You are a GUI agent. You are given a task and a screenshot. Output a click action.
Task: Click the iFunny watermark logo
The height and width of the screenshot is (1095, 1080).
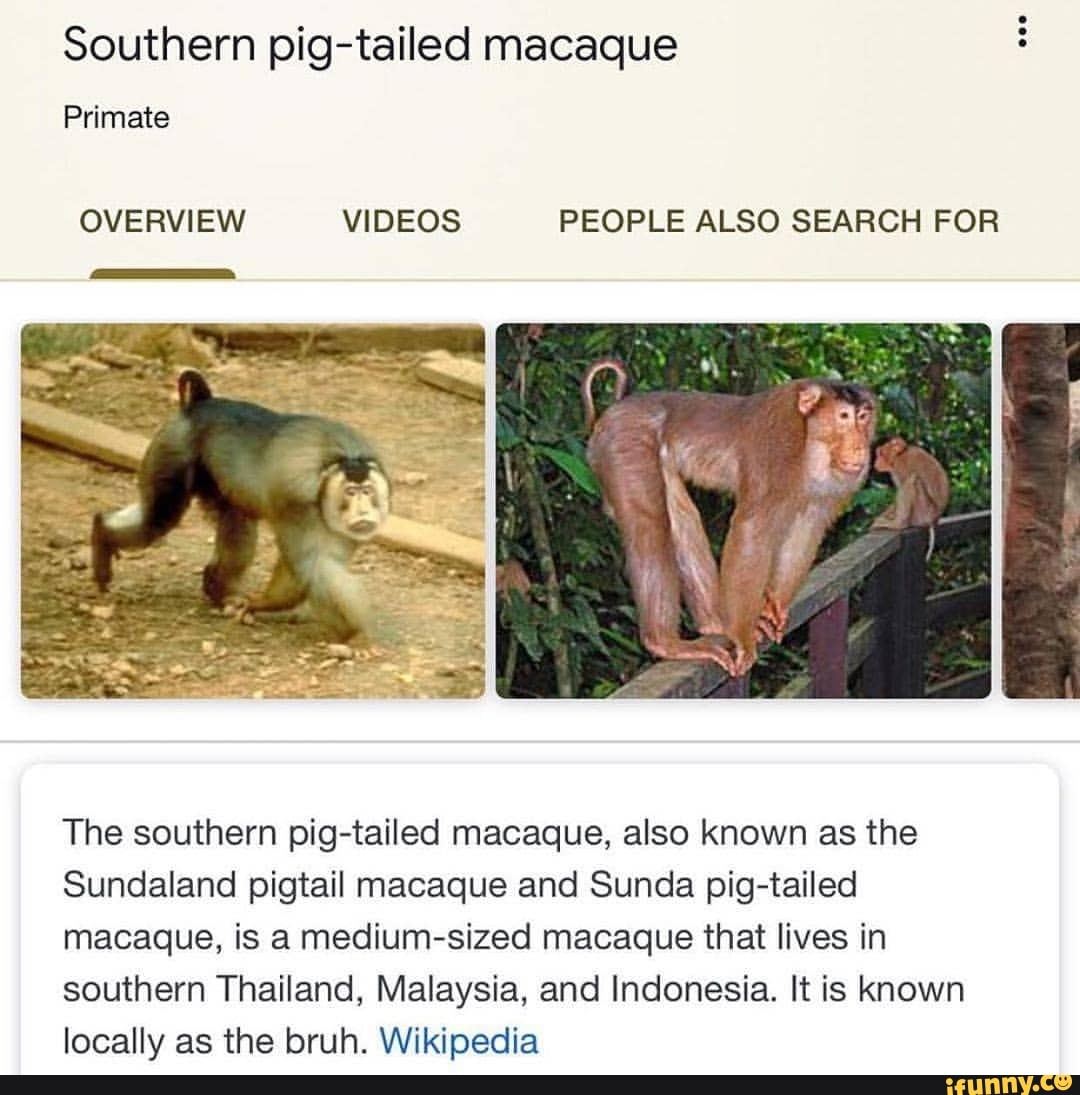(1007, 1085)
